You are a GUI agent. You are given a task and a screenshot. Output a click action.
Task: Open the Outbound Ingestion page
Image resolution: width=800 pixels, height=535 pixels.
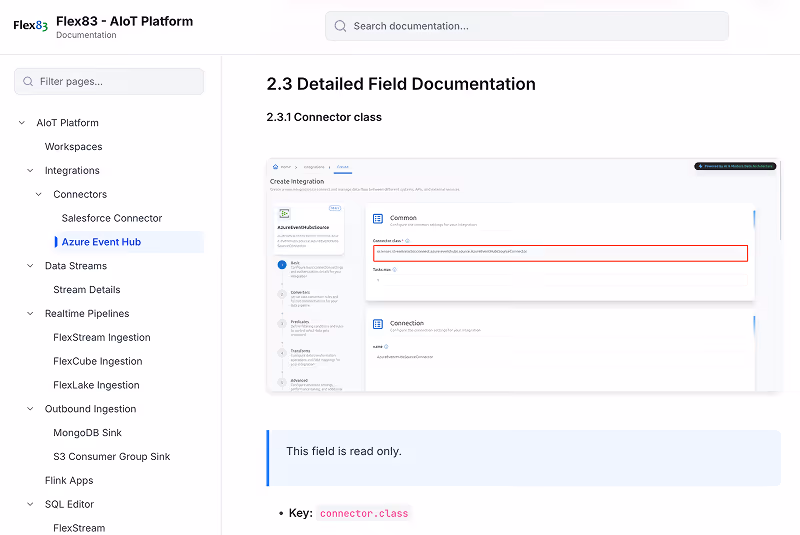point(90,409)
